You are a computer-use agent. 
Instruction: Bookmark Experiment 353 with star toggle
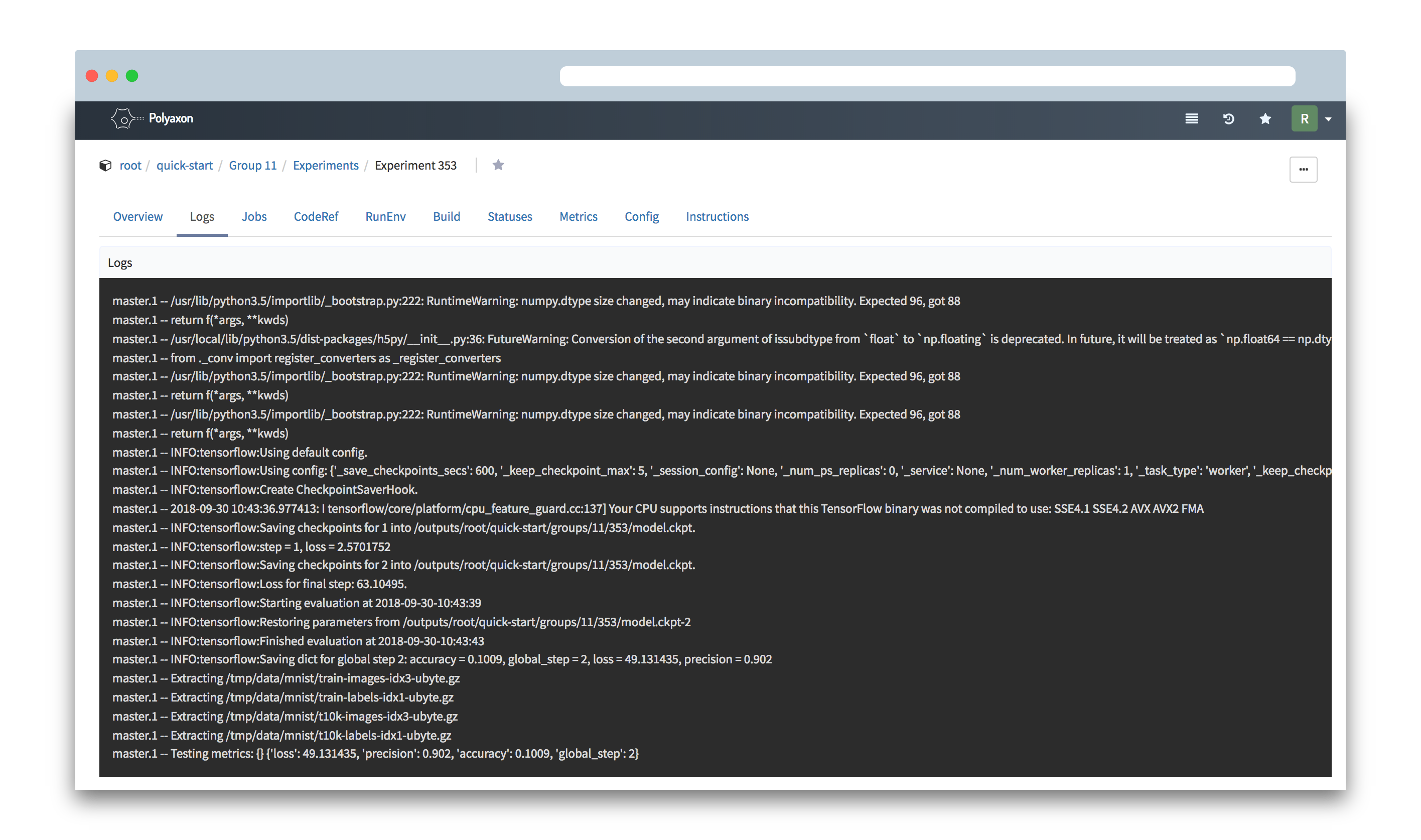pyautogui.click(x=498, y=165)
